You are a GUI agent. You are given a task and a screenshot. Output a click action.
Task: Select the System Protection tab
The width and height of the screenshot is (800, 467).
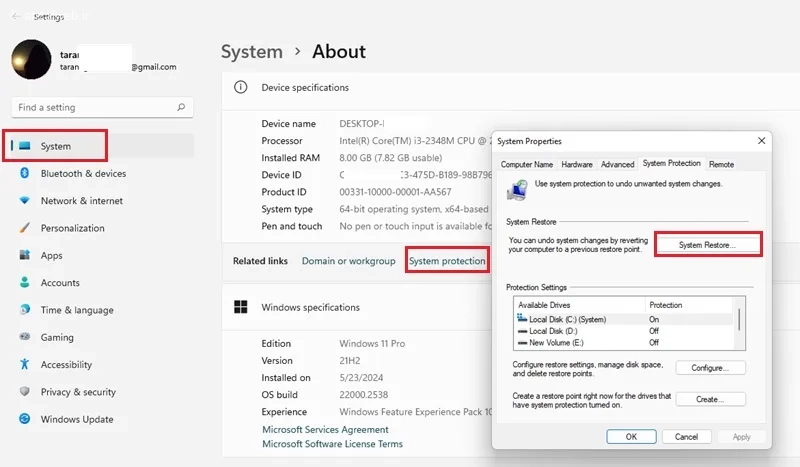(671, 163)
